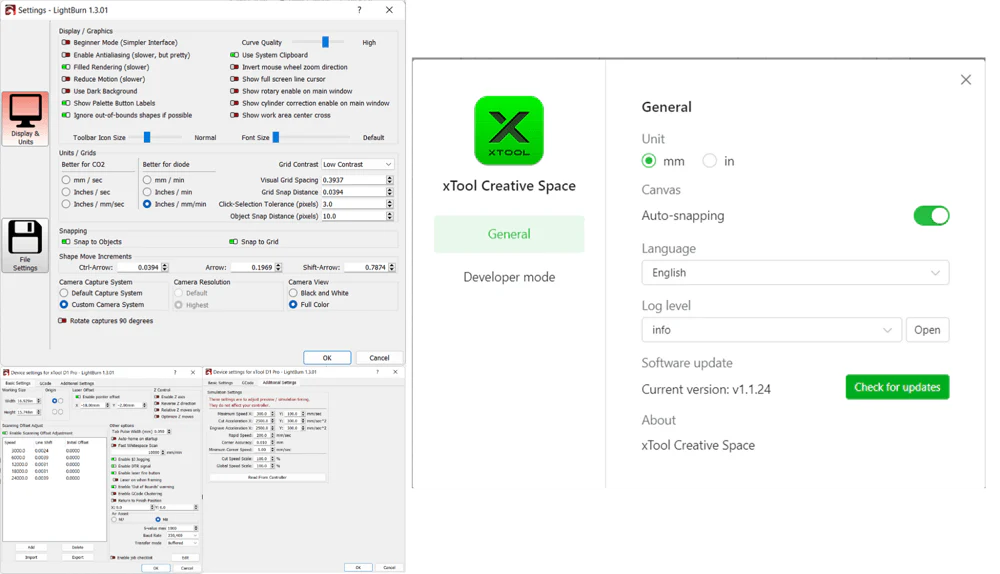Toggle Enable Antialiasing option

pos(66,55)
